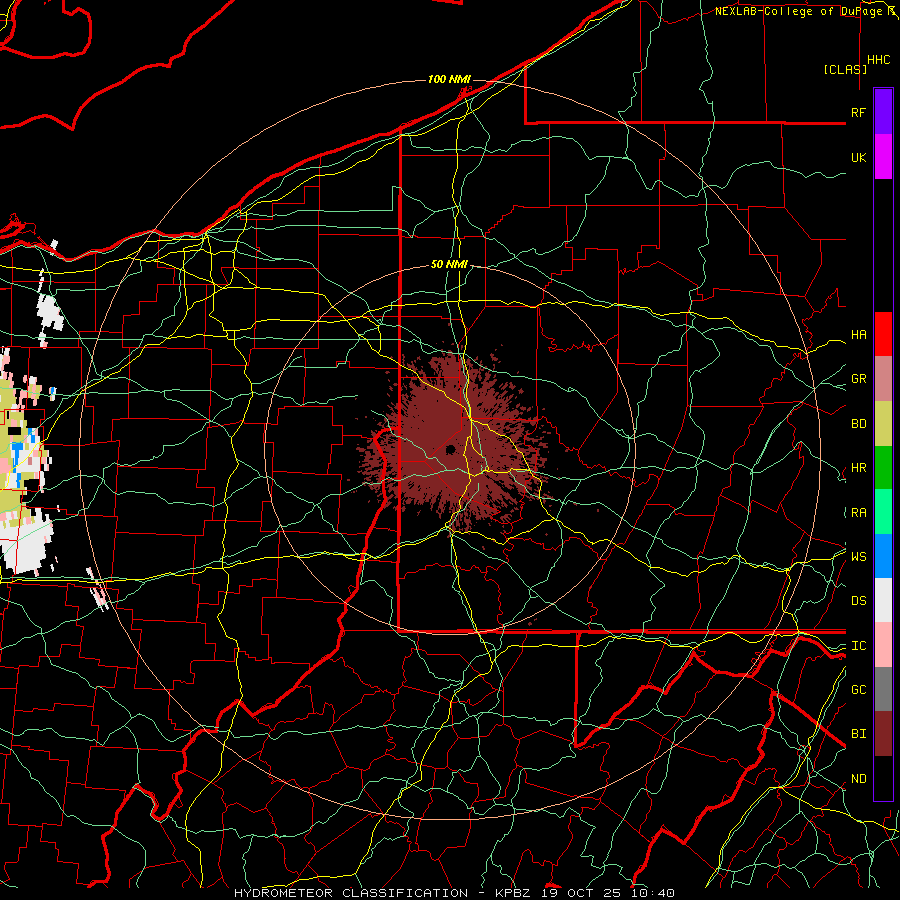Select the BD olive legend swatch
Screen dimensions: 900x900
click(883, 424)
